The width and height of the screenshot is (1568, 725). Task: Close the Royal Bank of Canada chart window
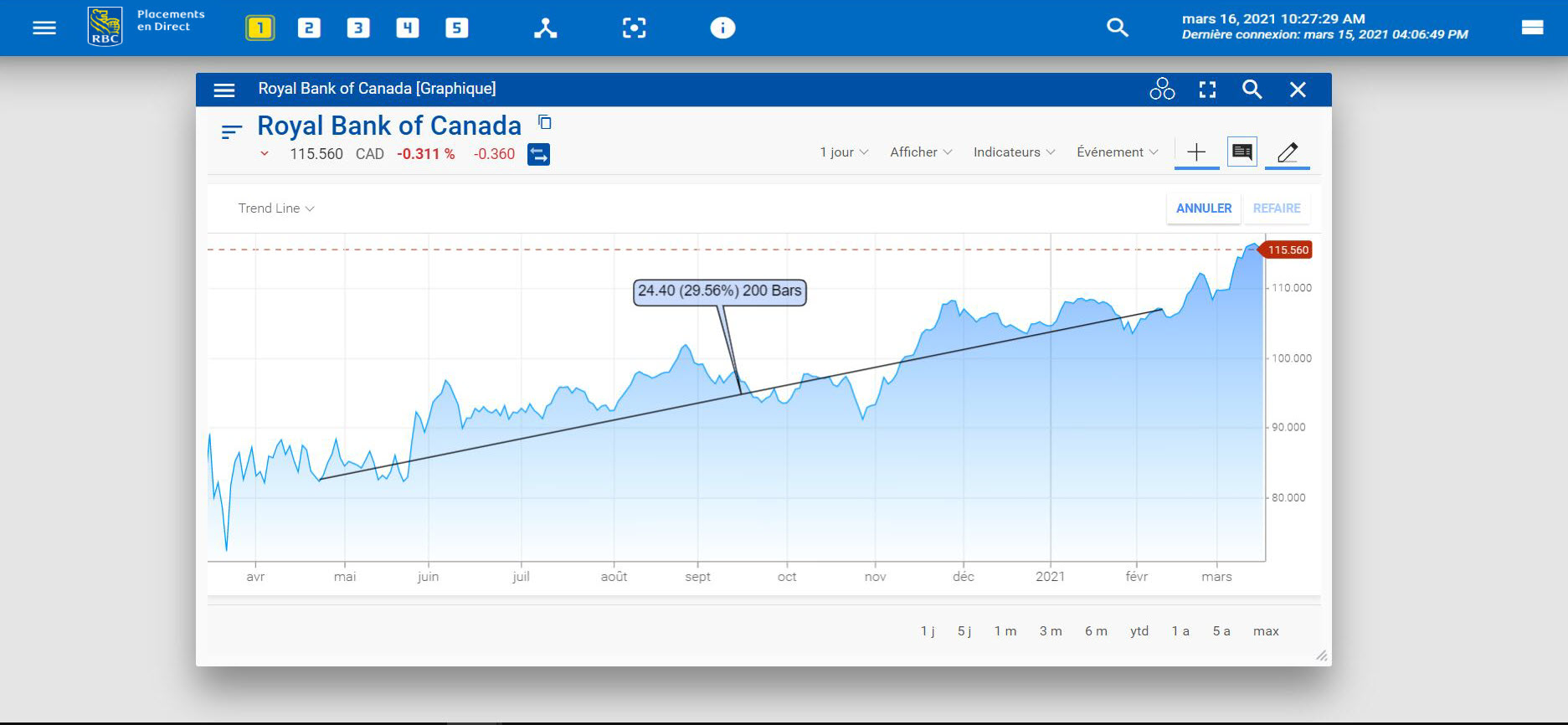1298,90
